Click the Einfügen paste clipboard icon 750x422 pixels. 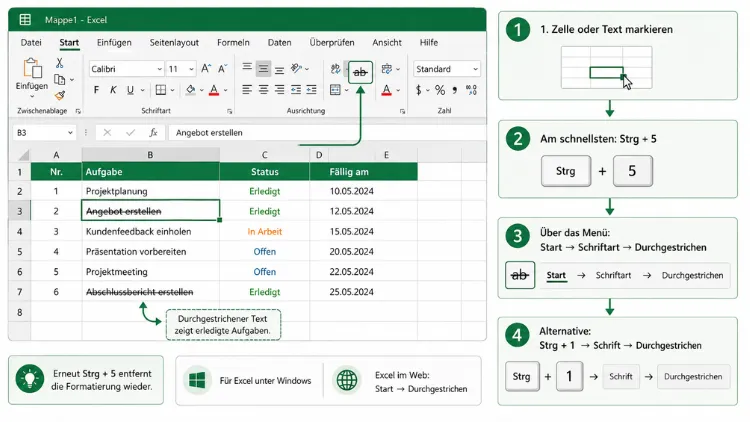pyautogui.click(x=32, y=68)
